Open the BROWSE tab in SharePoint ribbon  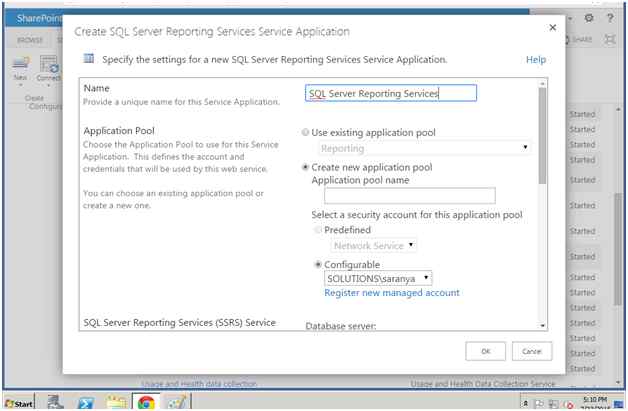tap(30, 40)
